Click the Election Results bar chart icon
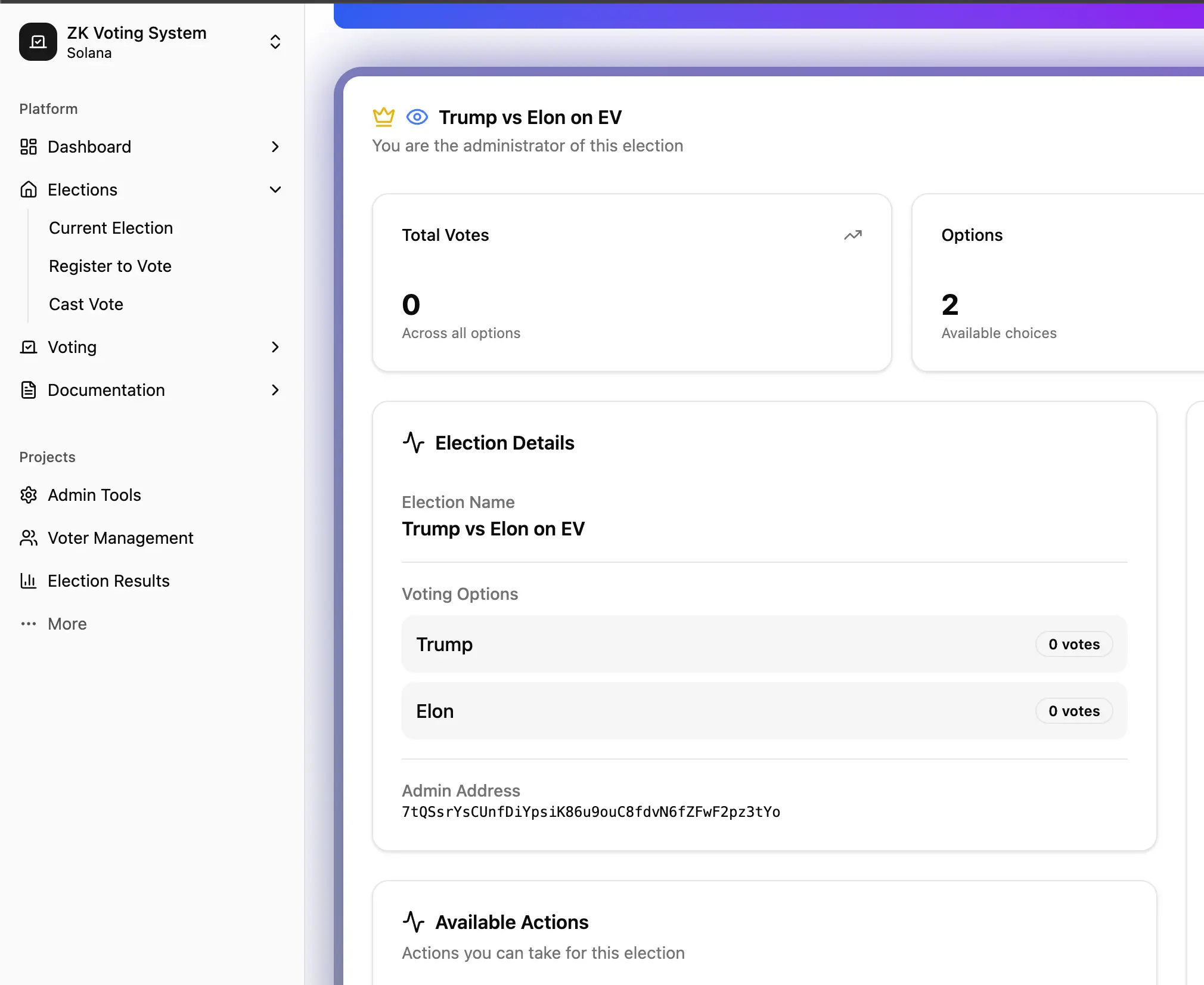 [29, 581]
